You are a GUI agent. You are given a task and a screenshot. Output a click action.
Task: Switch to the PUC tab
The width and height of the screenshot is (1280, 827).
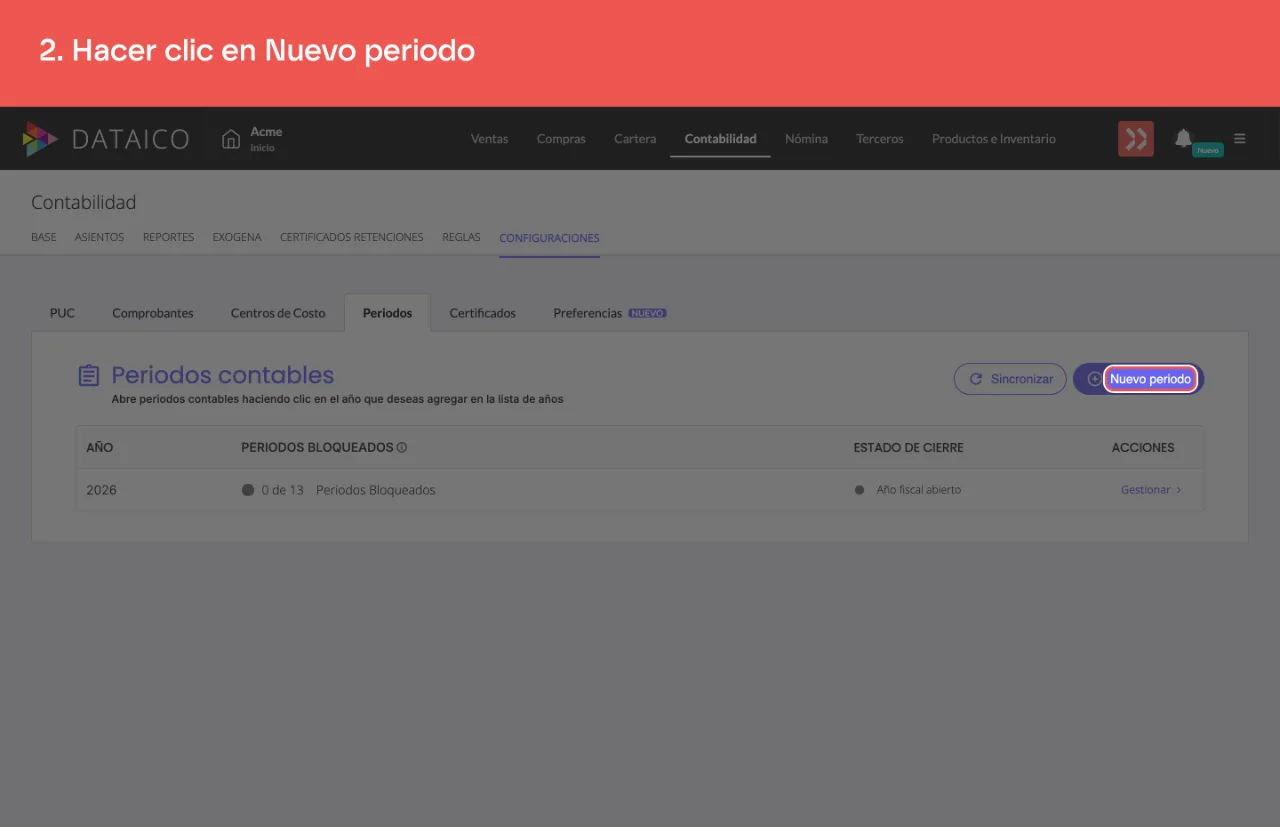[63, 313]
